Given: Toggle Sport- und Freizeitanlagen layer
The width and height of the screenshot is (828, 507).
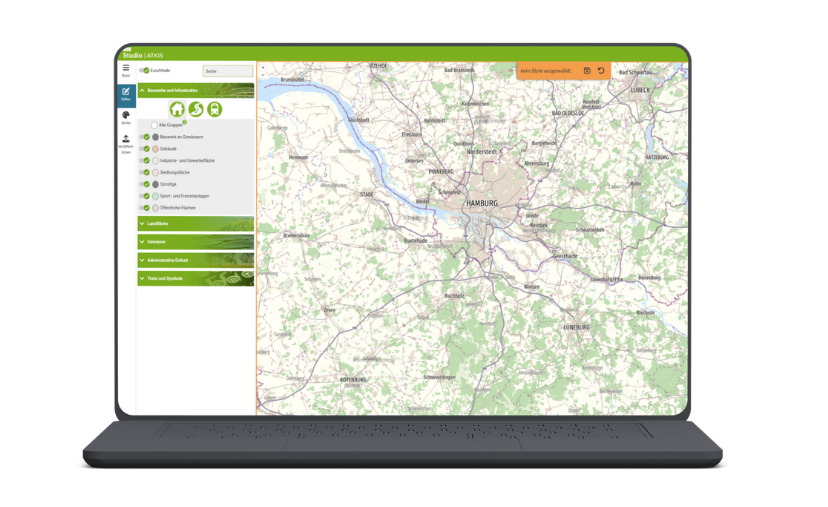Looking at the screenshot, I should 145,196.
